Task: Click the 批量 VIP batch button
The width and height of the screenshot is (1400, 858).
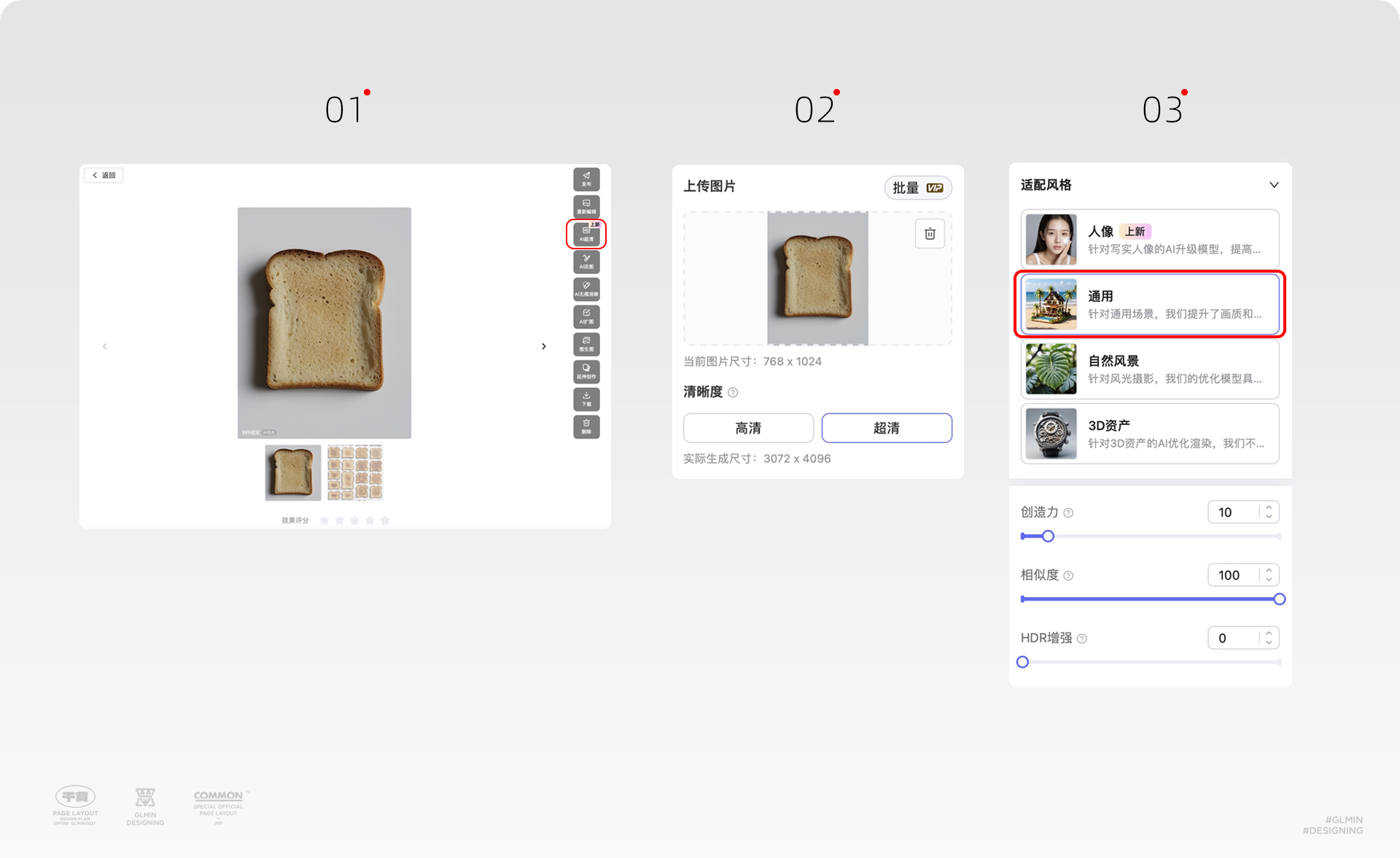Action: tap(918, 188)
